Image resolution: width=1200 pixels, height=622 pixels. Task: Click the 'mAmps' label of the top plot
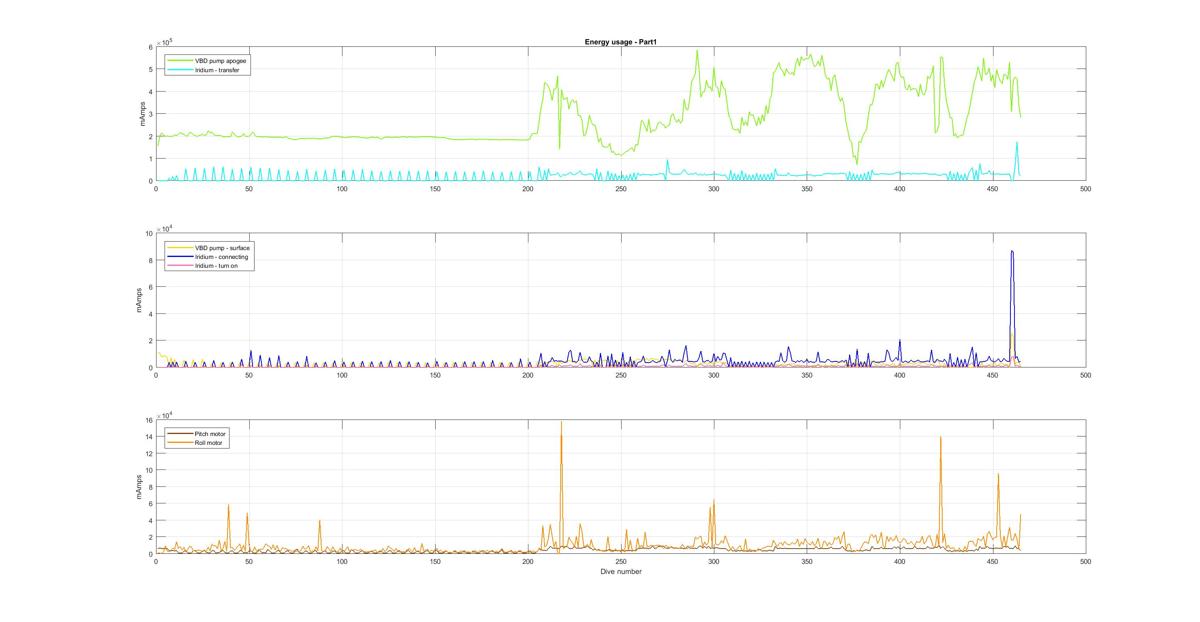[x=141, y=114]
